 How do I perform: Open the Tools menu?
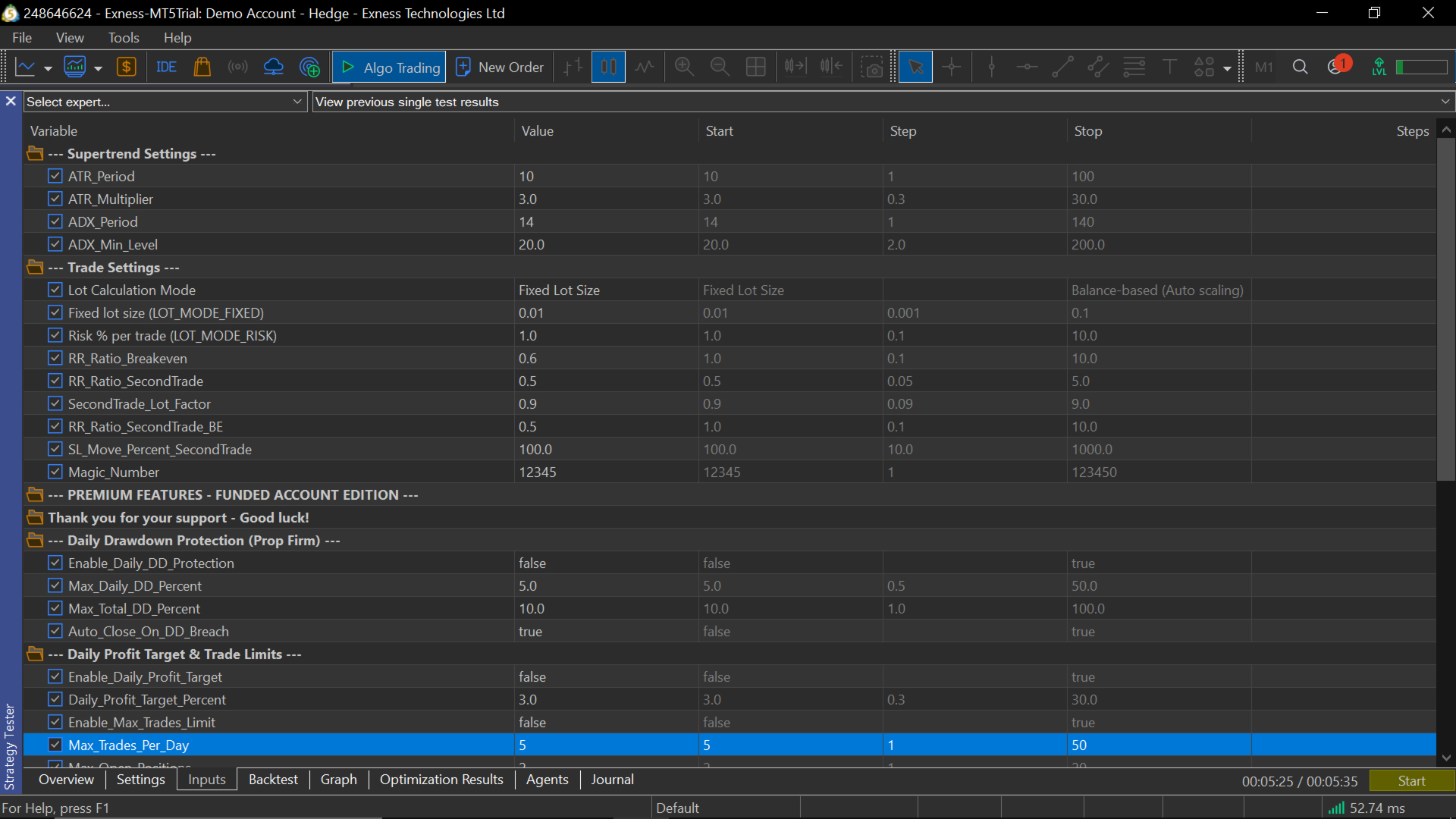coord(124,38)
